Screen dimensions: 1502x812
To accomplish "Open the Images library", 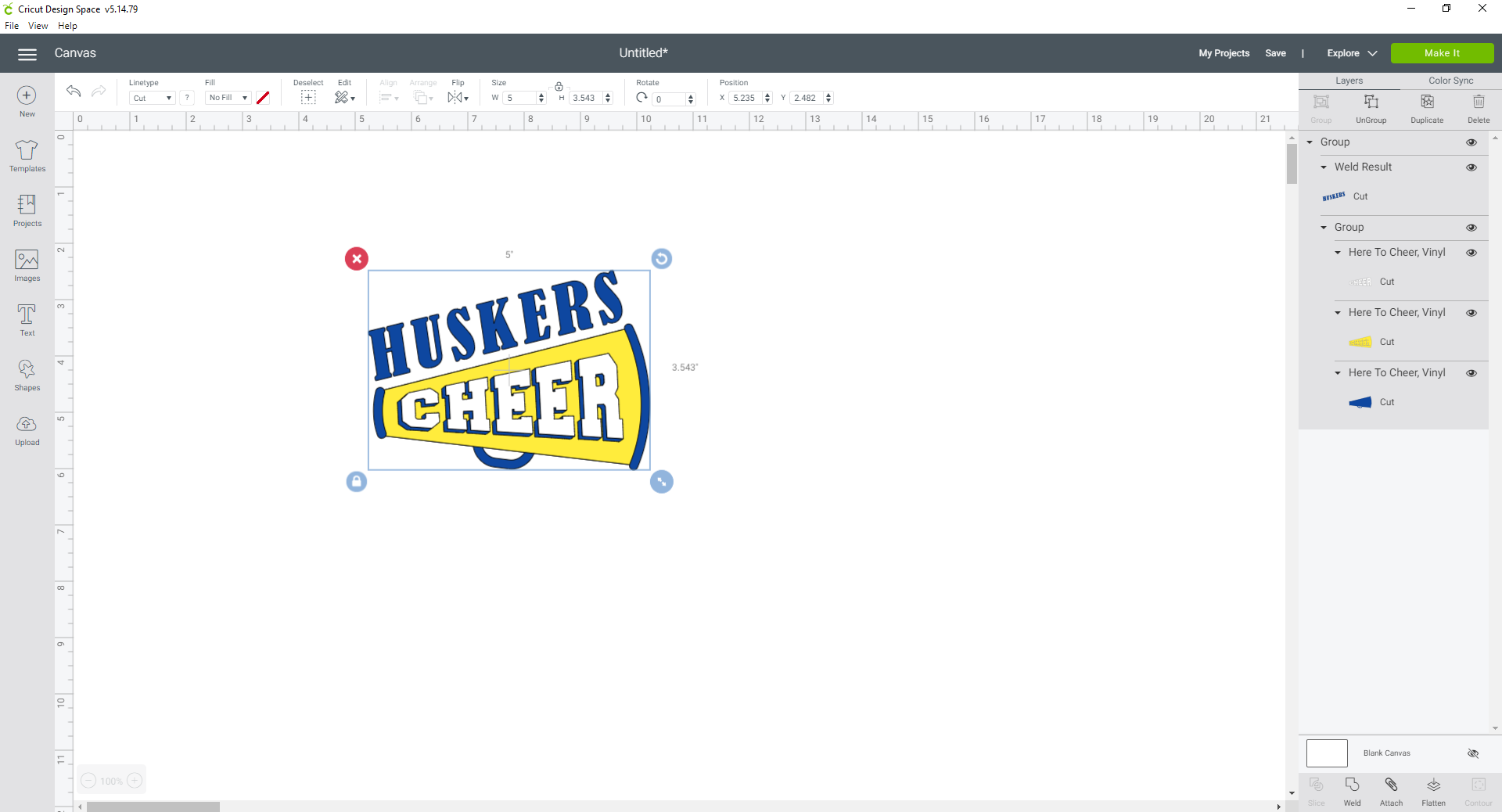I will pyautogui.click(x=27, y=266).
